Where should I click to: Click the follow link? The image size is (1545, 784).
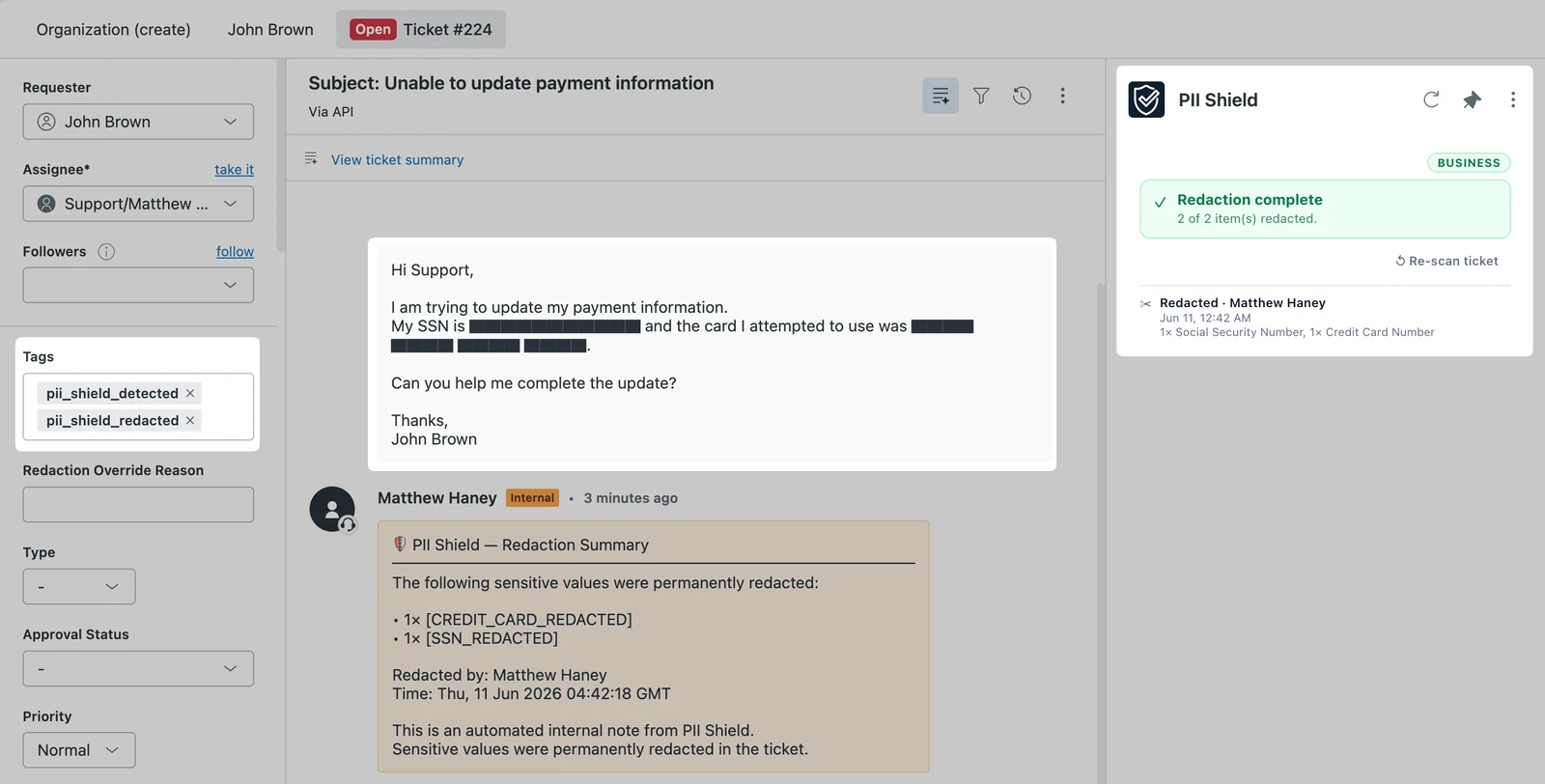[235, 251]
